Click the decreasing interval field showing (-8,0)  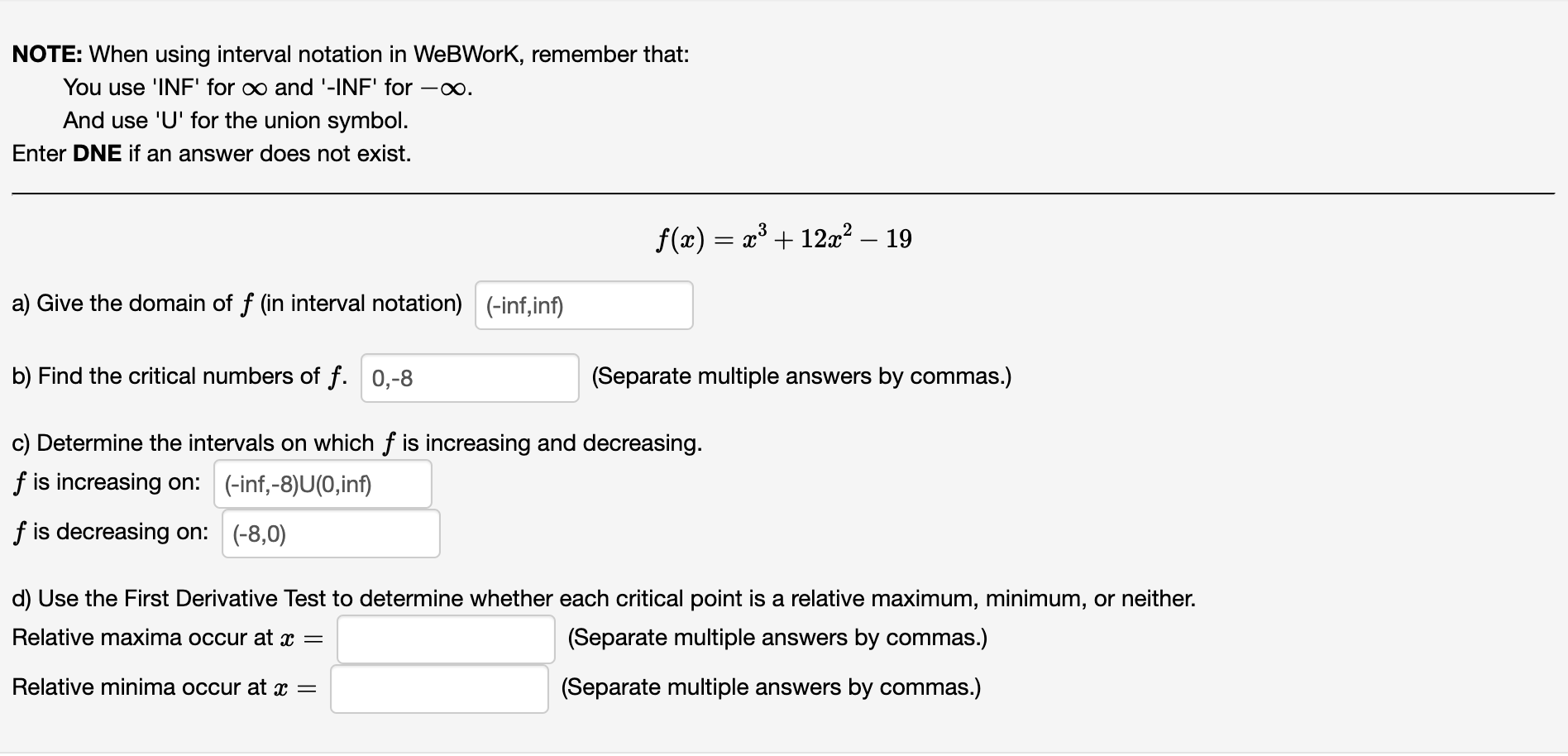point(330,533)
